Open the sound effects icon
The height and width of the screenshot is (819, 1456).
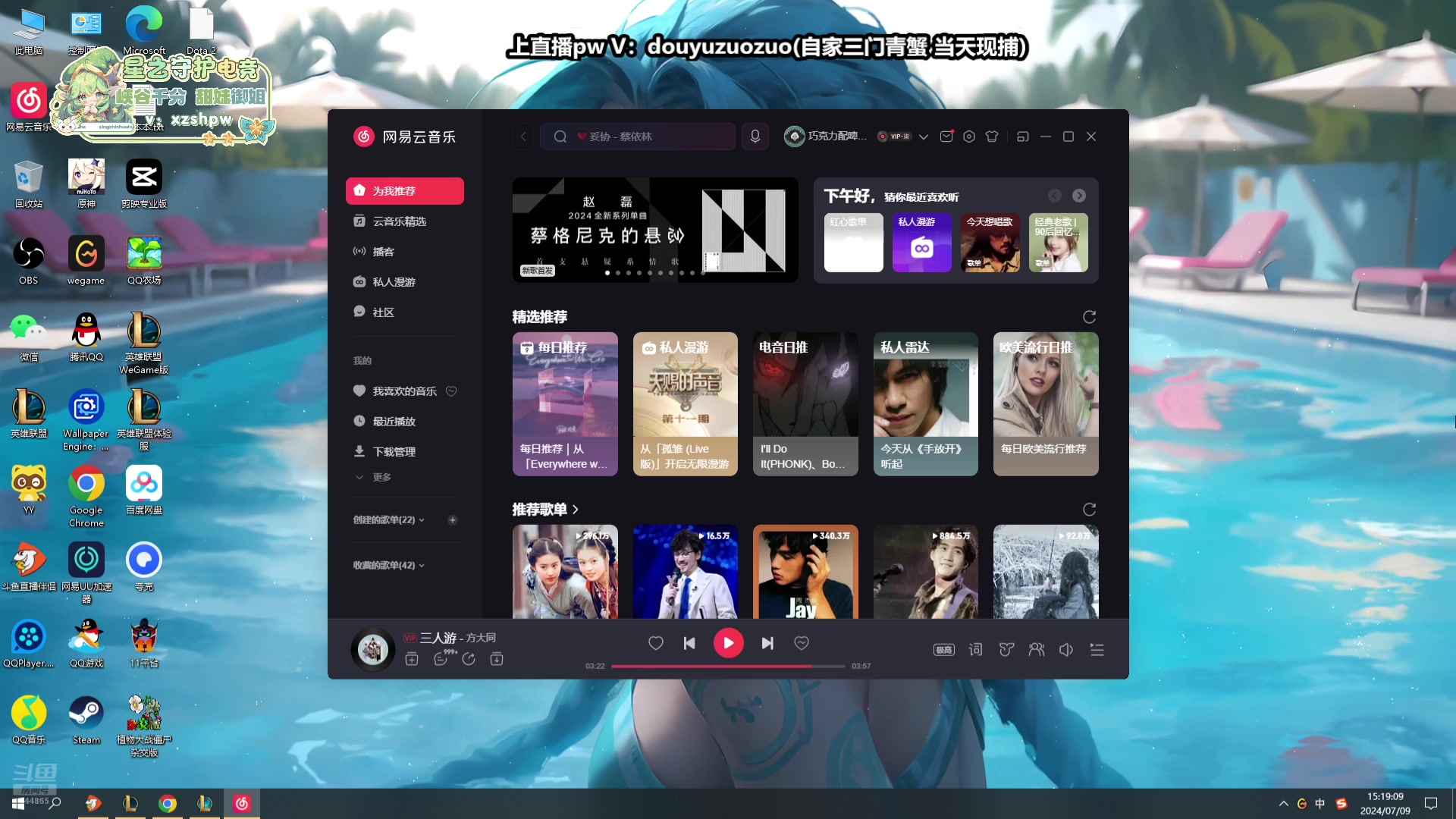click(x=1006, y=650)
